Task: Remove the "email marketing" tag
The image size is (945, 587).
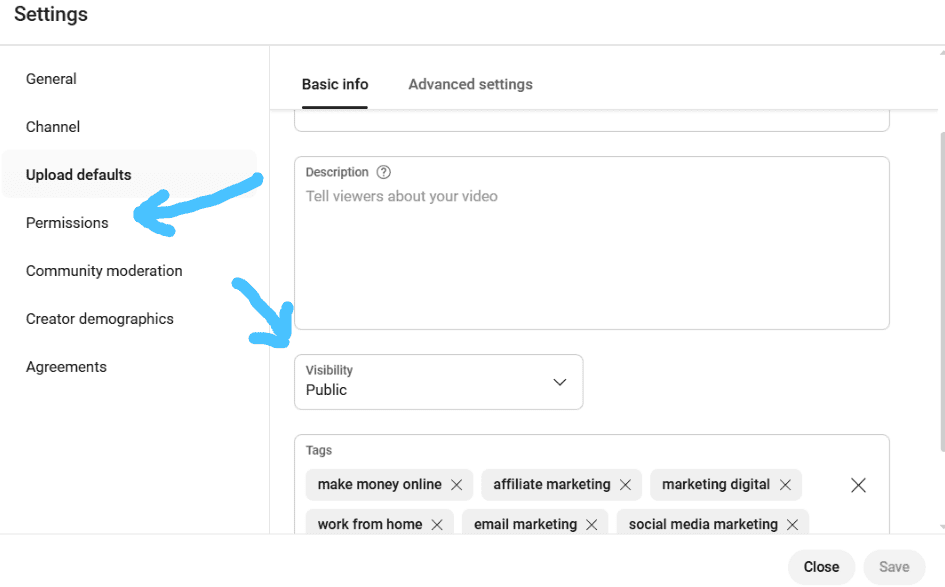Action: [x=592, y=525]
